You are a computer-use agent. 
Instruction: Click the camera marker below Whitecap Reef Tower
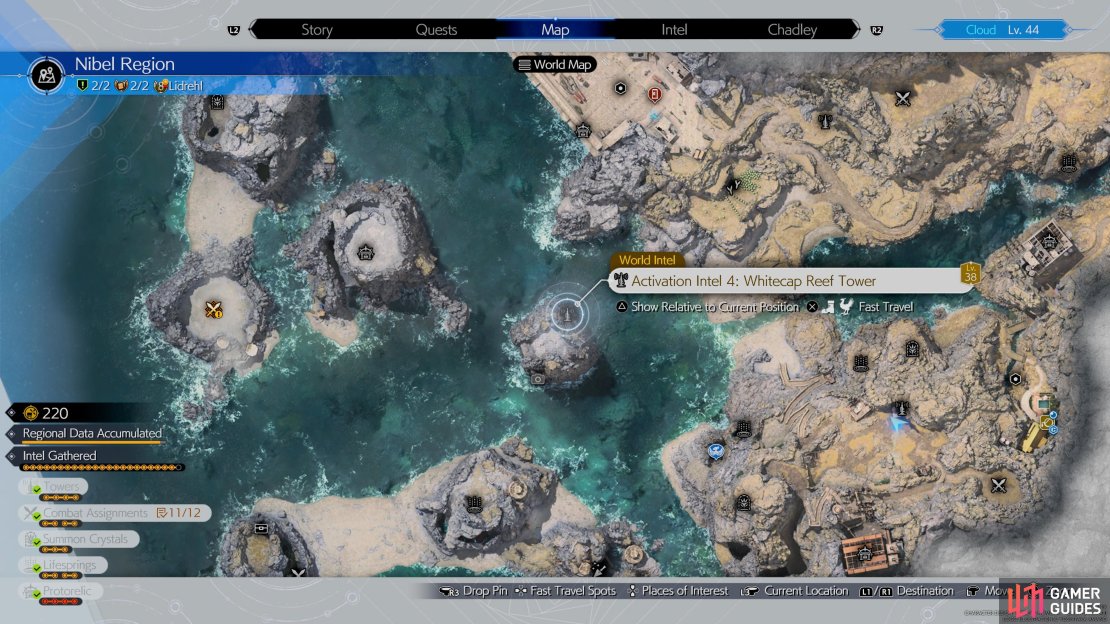click(538, 380)
